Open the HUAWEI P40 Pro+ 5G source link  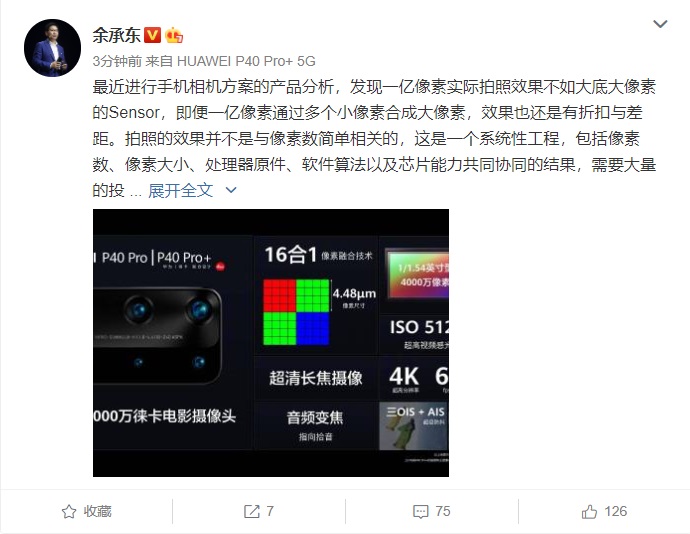tap(246, 61)
